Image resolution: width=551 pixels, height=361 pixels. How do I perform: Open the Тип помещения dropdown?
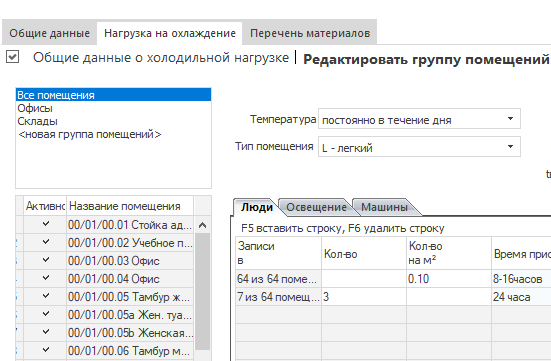coord(419,147)
